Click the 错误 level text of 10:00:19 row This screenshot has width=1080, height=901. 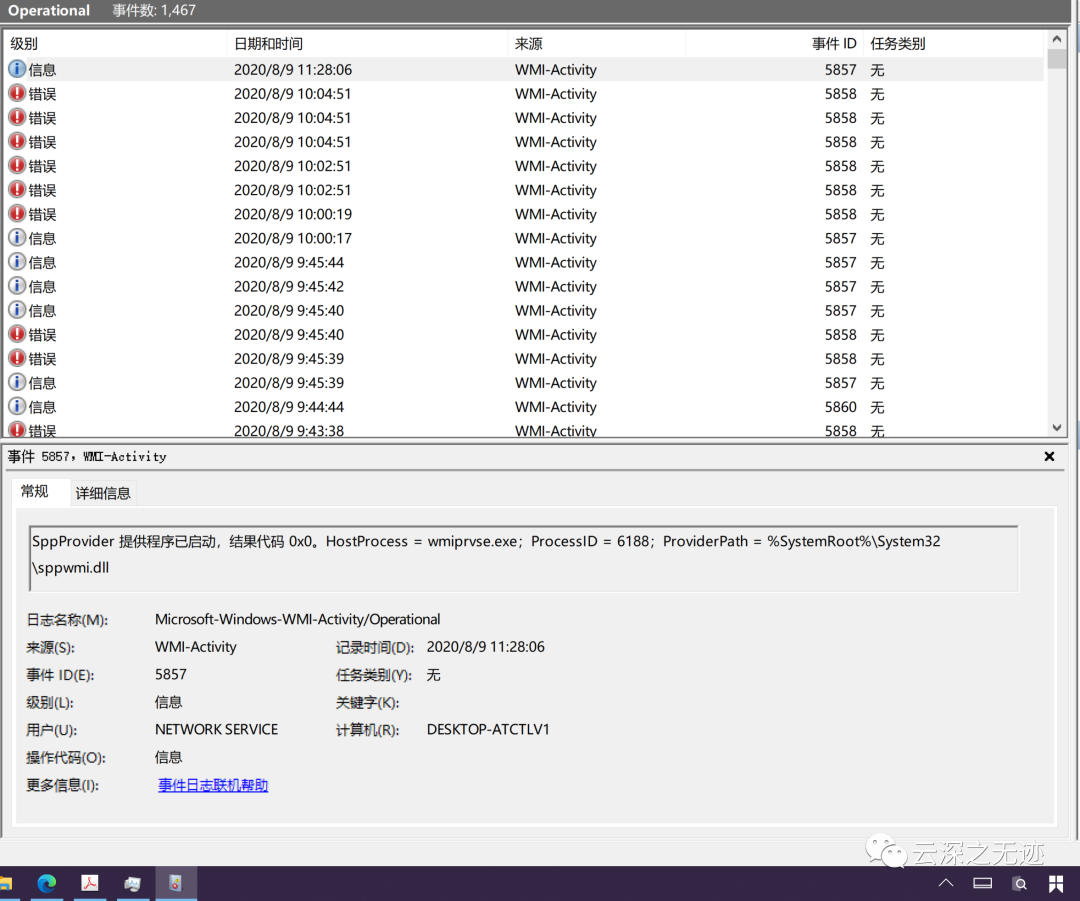pyautogui.click(x=43, y=214)
